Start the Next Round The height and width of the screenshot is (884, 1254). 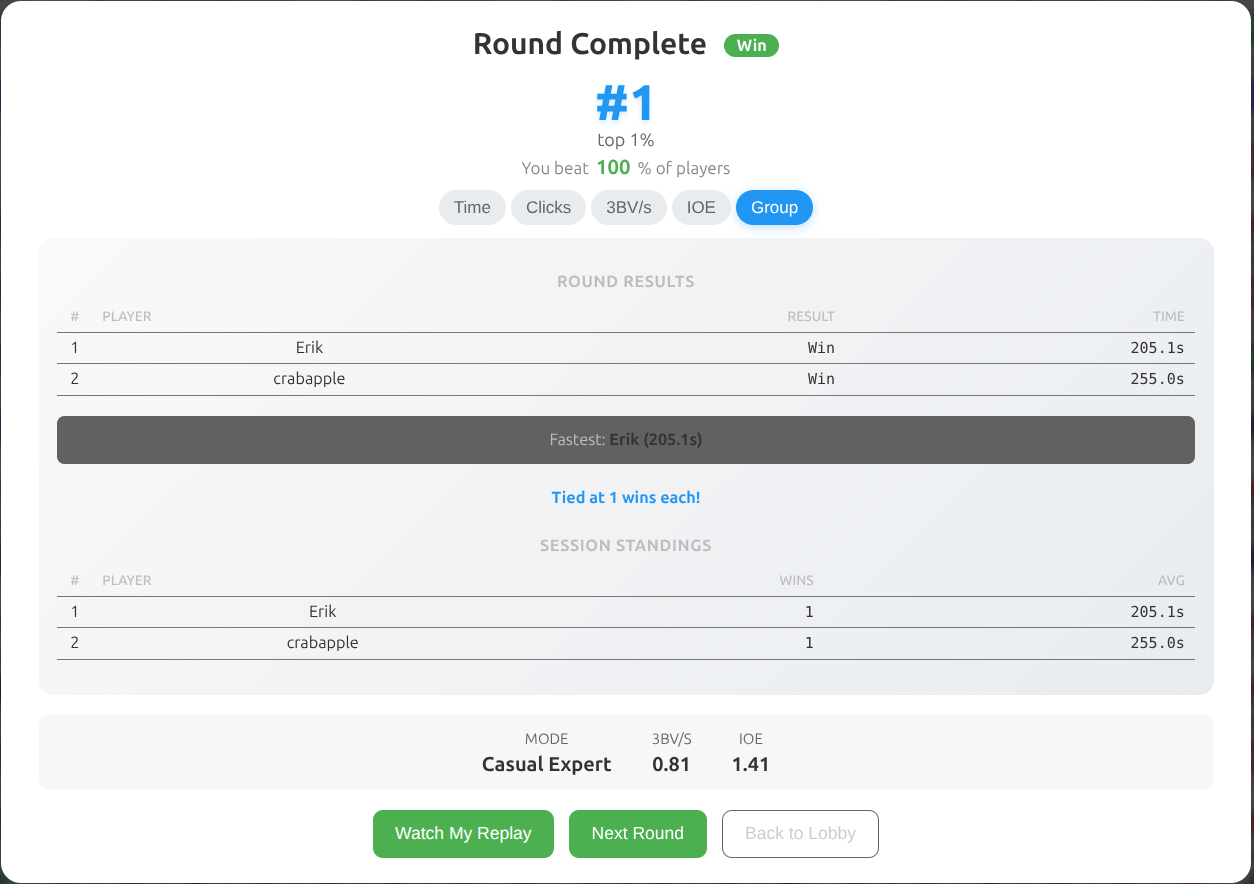point(637,833)
